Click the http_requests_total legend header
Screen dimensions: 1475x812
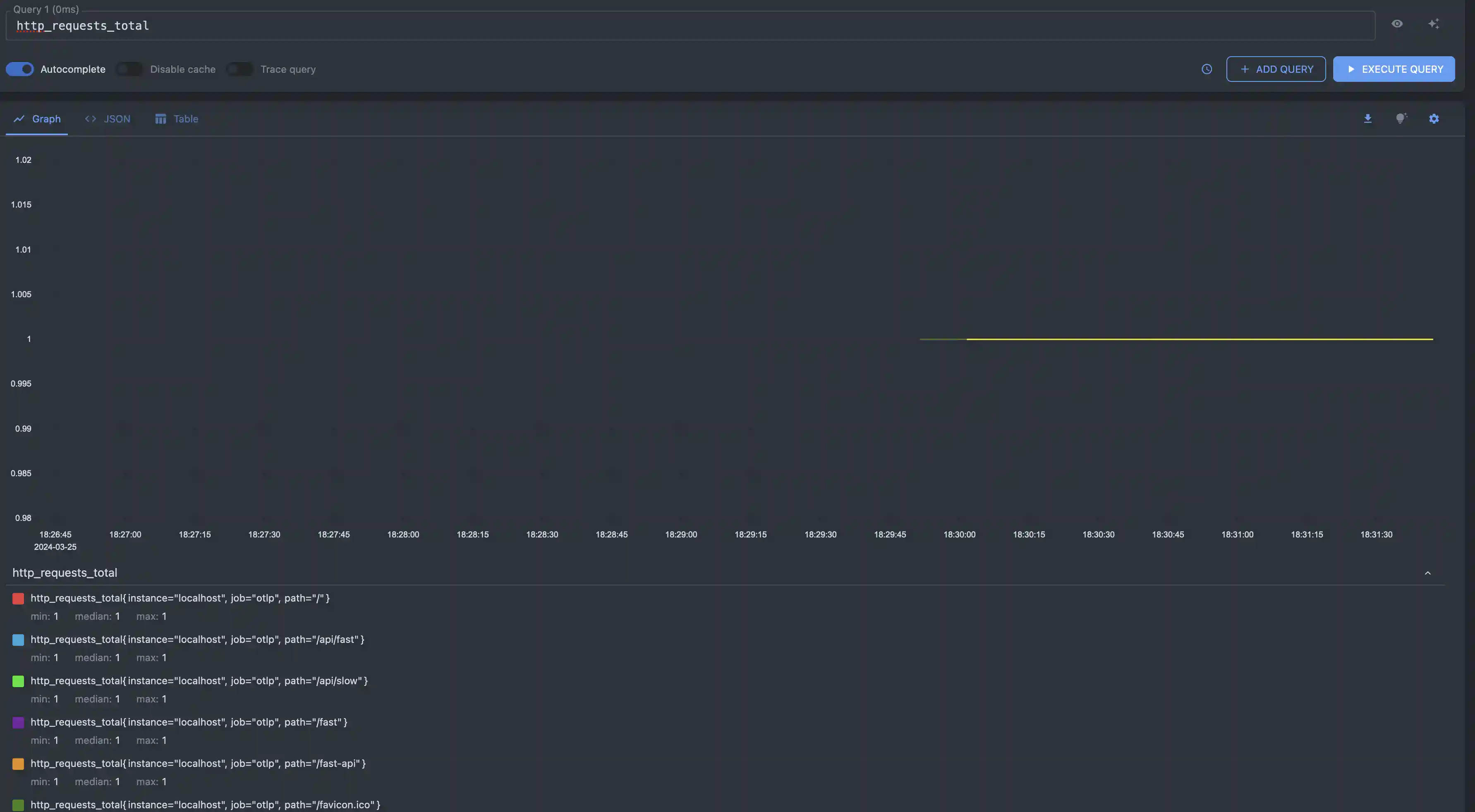(65, 573)
